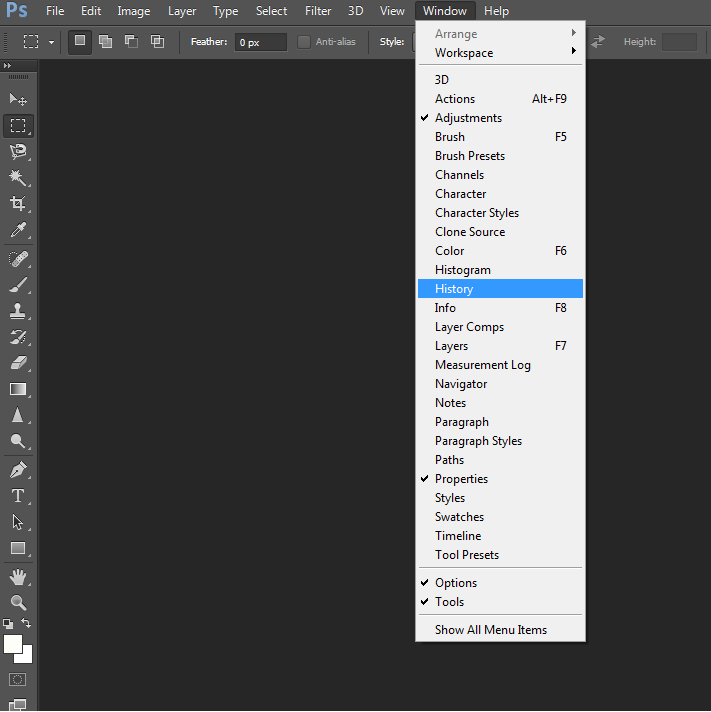
Task: Change screen mode at toolbar bottom
Action: [x=18, y=704]
